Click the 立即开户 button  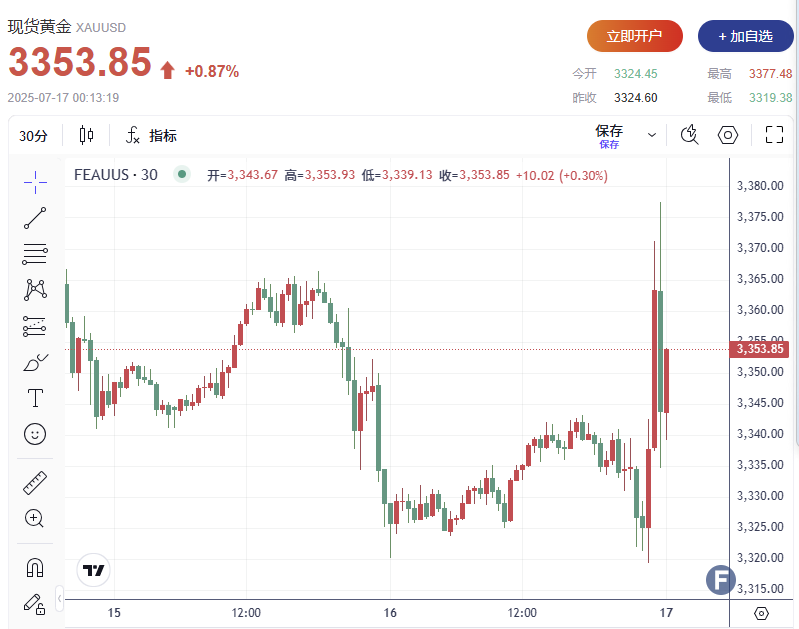point(635,36)
